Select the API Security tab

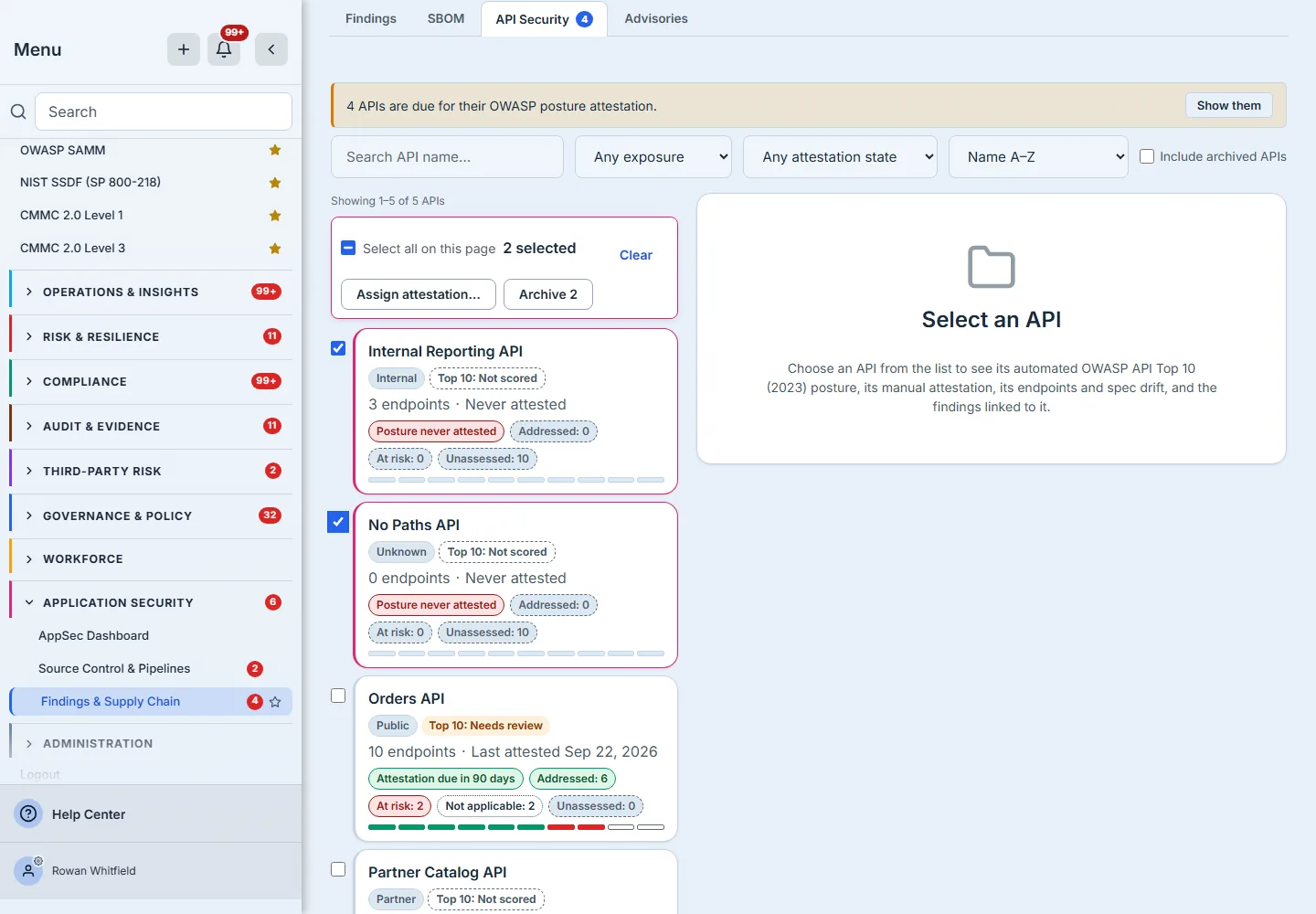[544, 19]
